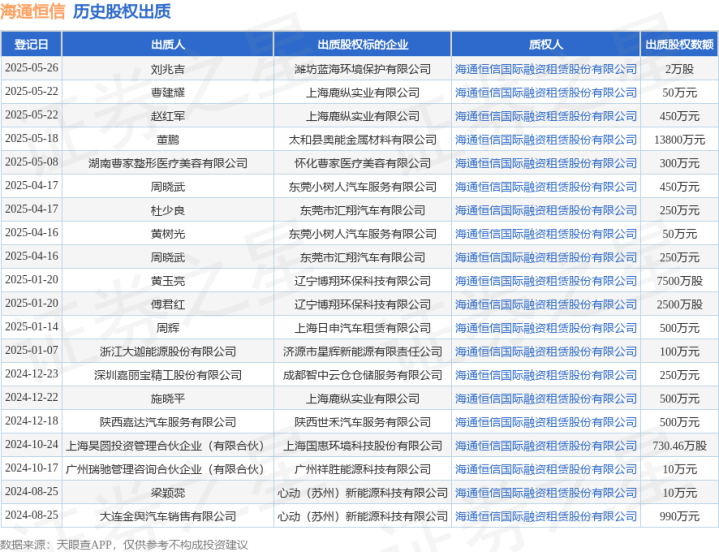
Task: Open the pledgee link in the 陕西嘉达汽车服务 row
Action: [x=546, y=422]
